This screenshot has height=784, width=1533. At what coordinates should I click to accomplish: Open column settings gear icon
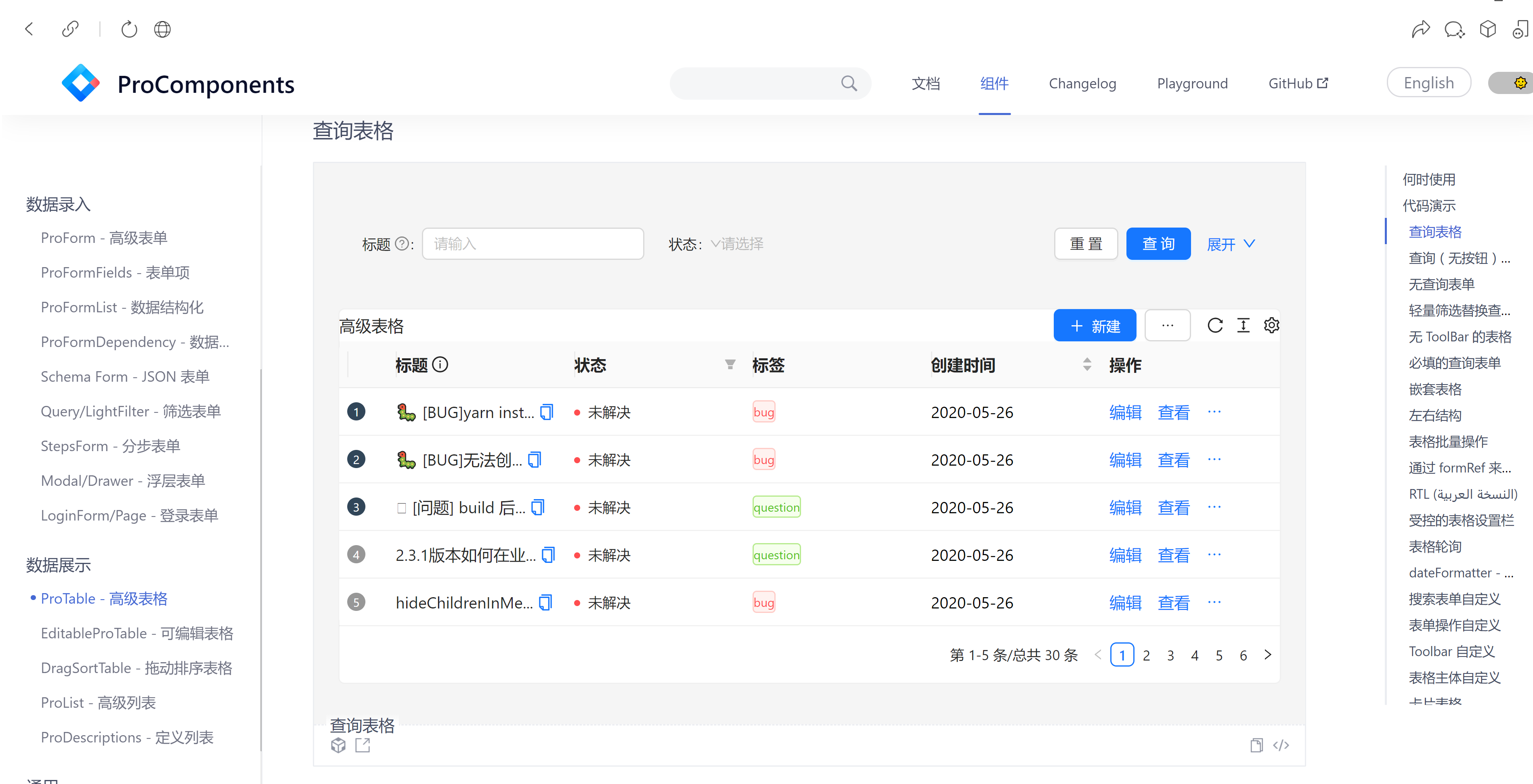(x=1272, y=325)
